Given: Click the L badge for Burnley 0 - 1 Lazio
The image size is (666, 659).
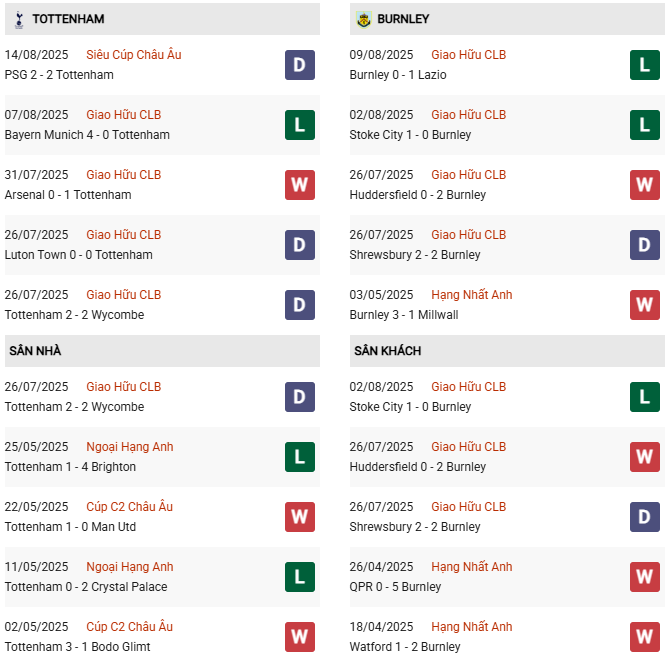Looking at the screenshot, I should 645,65.
